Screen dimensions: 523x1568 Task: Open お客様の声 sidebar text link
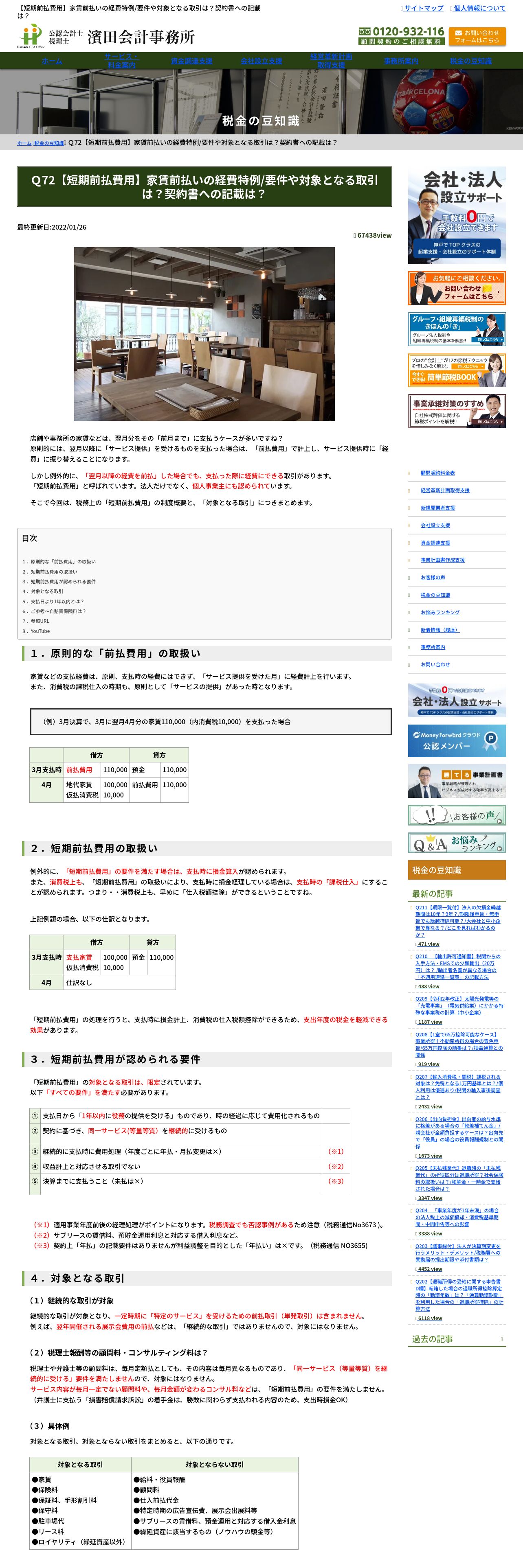433,578
